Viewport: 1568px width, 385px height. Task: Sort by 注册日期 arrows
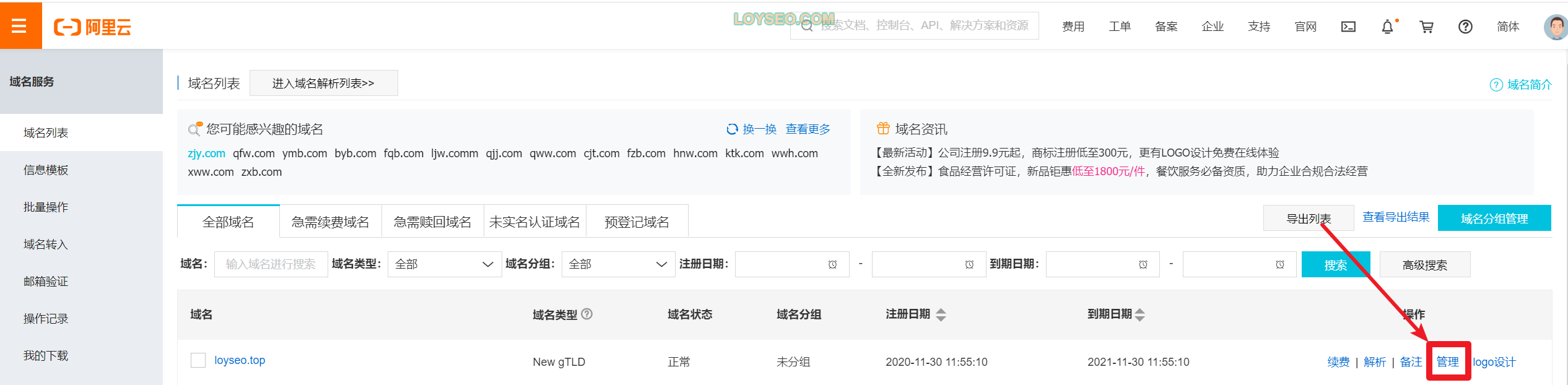pyautogui.click(x=941, y=314)
